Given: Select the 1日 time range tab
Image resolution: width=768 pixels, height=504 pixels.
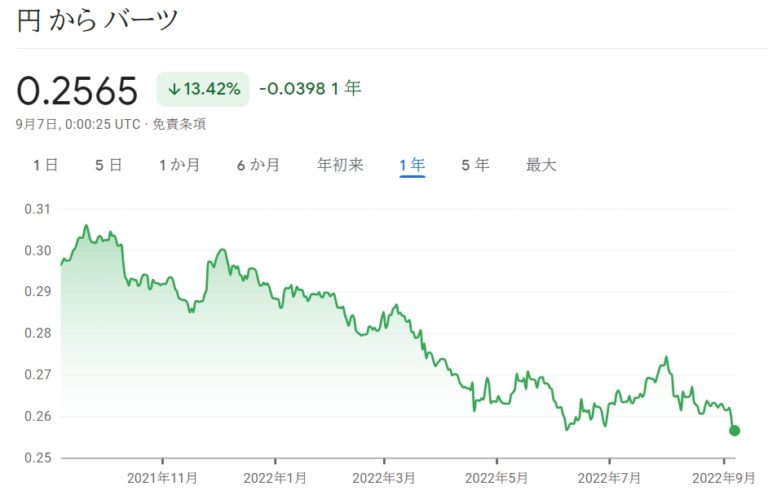Looking at the screenshot, I should (x=46, y=165).
